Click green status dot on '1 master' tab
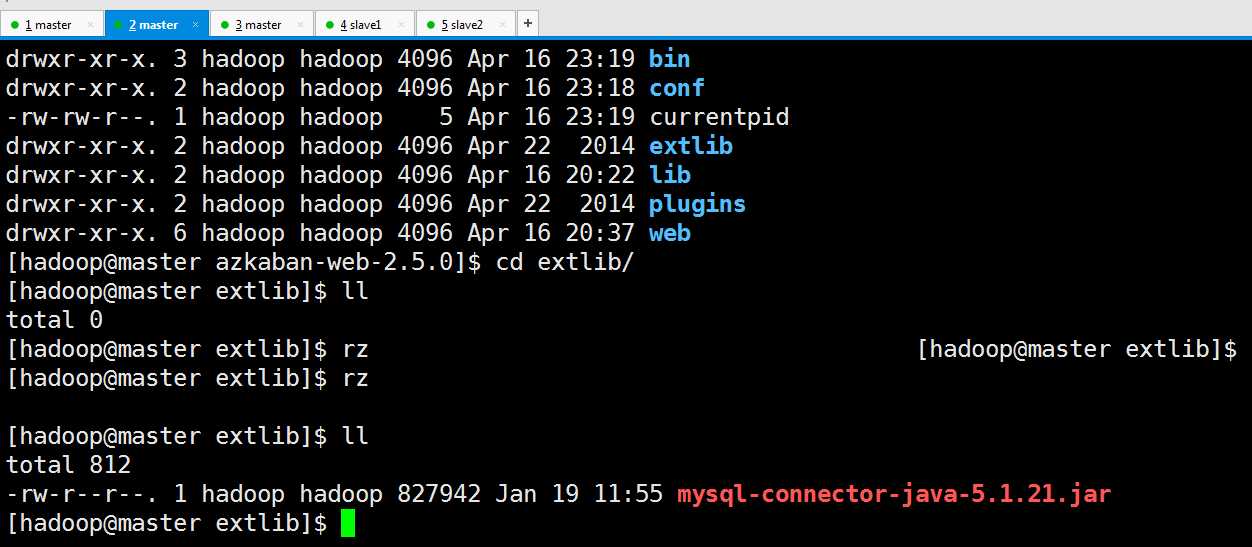1252x547 pixels. point(15,24)
